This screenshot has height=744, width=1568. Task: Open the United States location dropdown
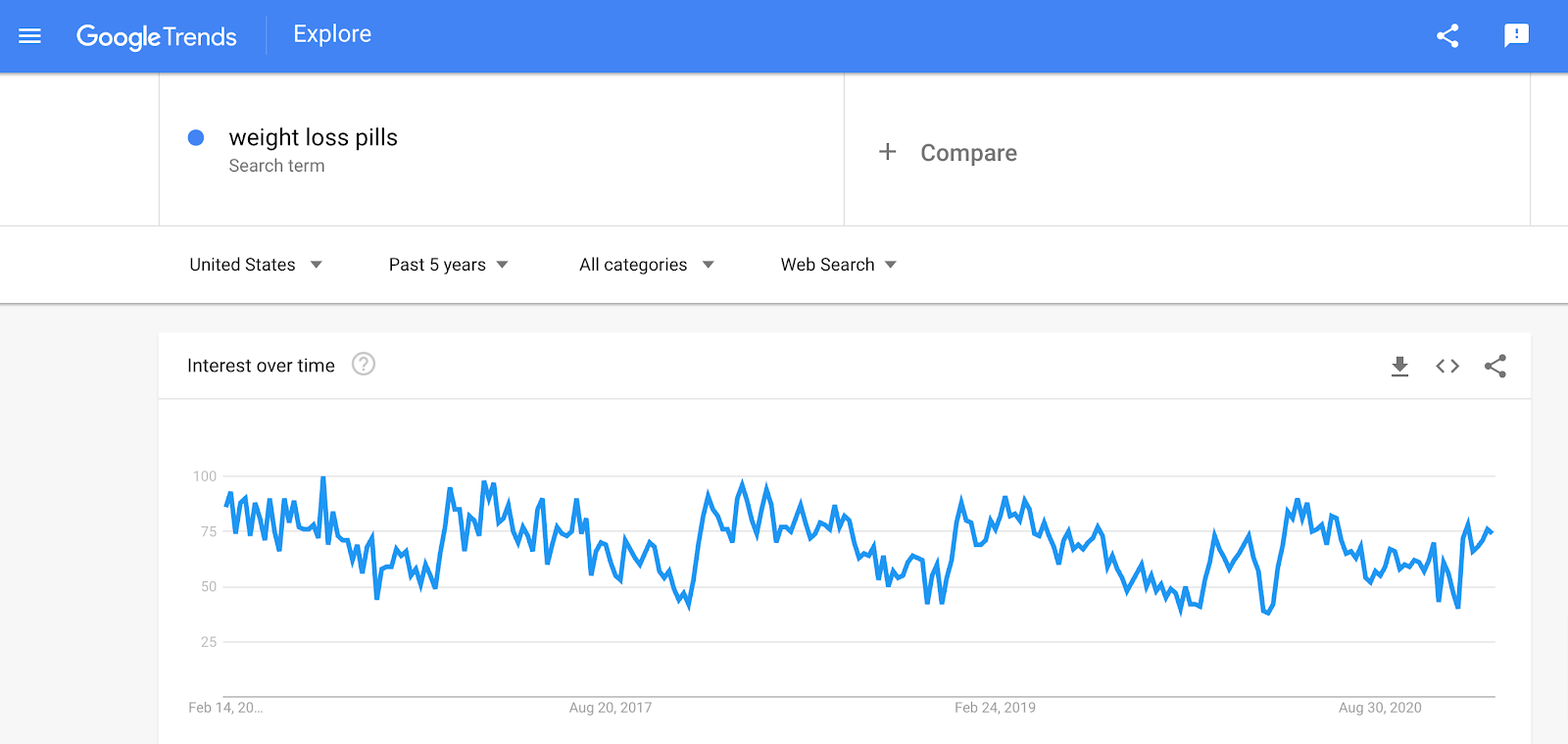255,264
